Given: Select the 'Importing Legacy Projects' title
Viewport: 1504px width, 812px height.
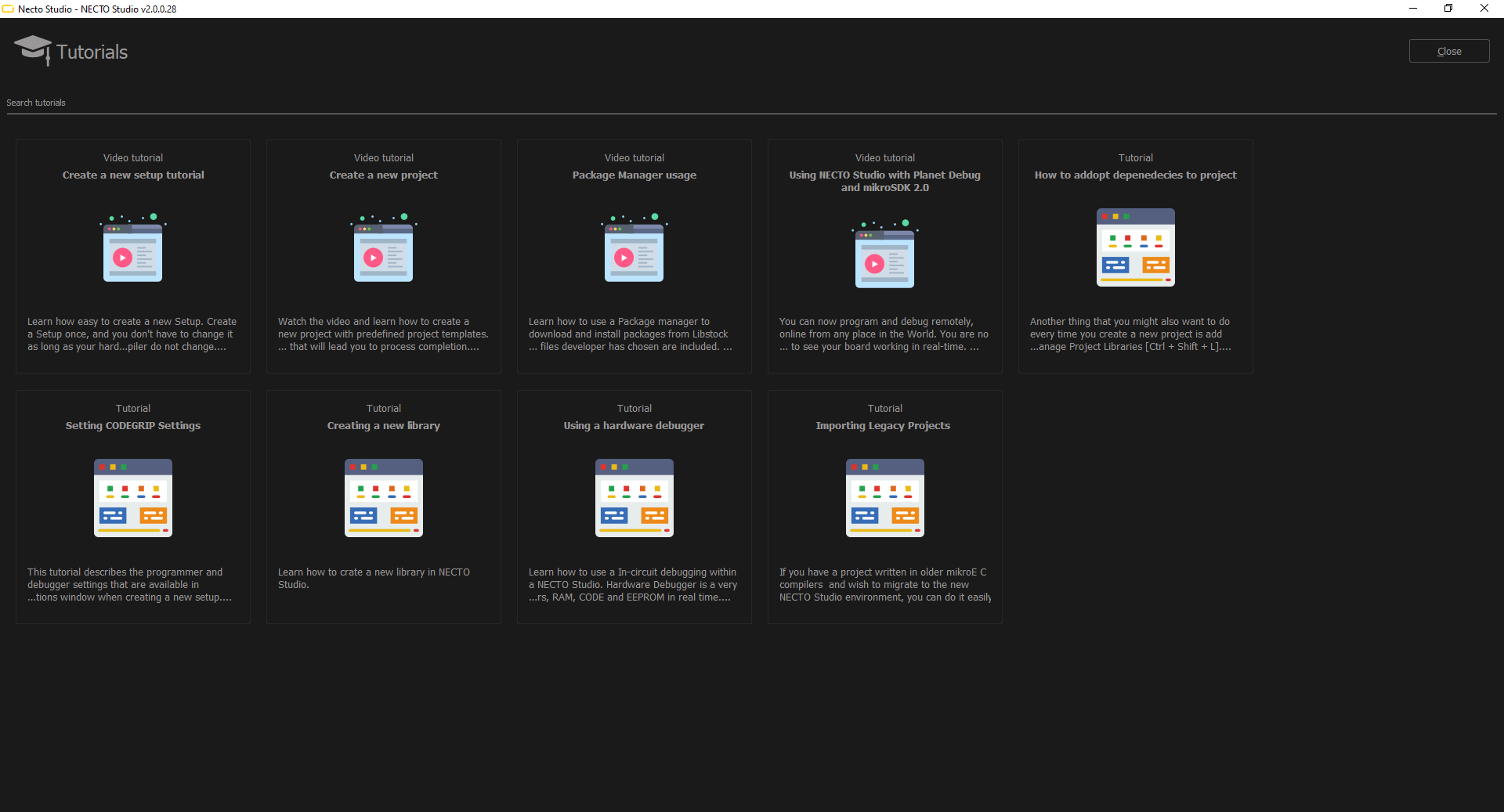Looking at the screenshot, I should (883, 426).
